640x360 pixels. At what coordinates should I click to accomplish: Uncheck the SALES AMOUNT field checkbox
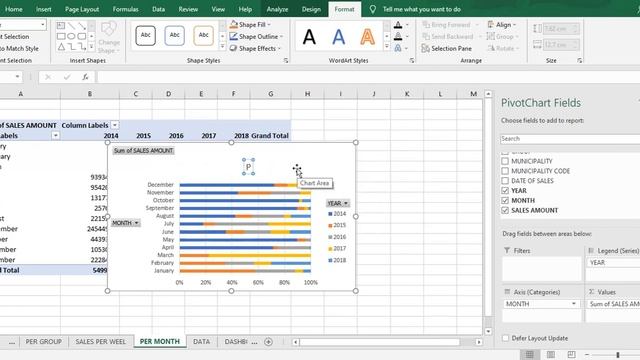pos(505,210)
